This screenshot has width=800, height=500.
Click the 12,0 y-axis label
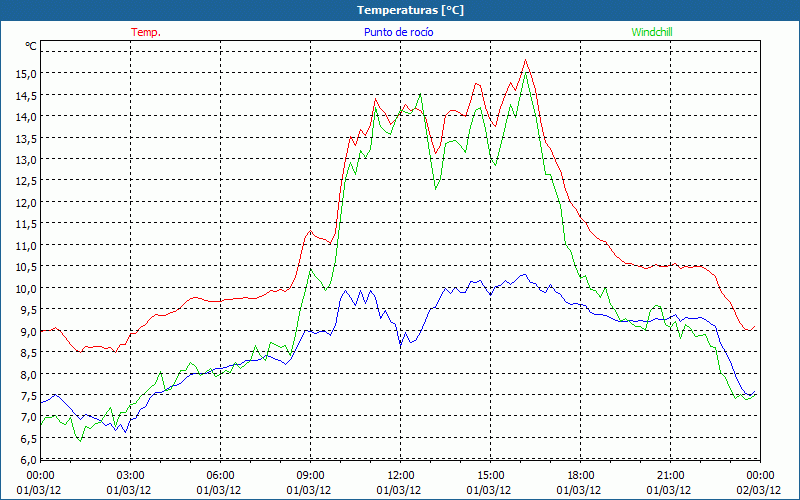click(x=28, y=202)
